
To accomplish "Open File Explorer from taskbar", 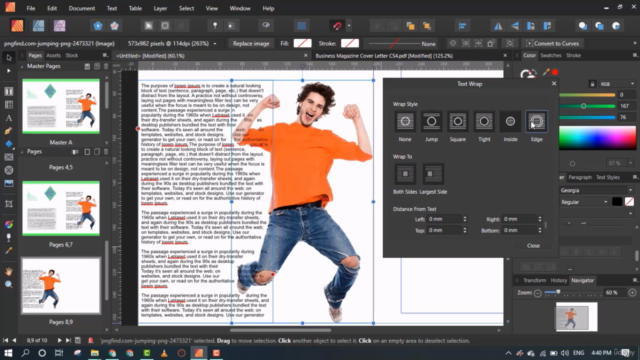I will pos(95,353).
